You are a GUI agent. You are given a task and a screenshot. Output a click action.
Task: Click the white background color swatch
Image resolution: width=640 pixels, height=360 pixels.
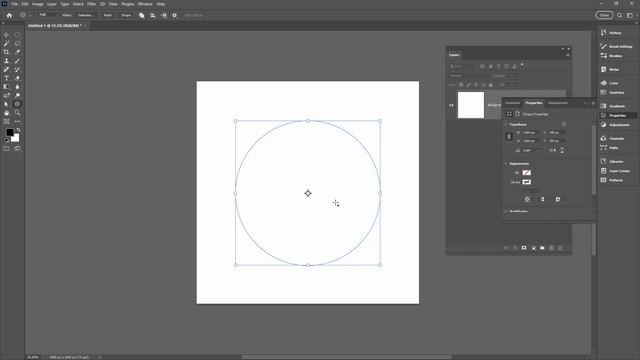(16, 139)
